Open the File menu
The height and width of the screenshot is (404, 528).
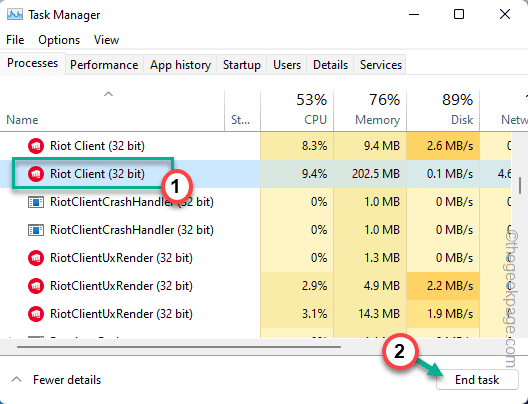click(x=15, y=40)
